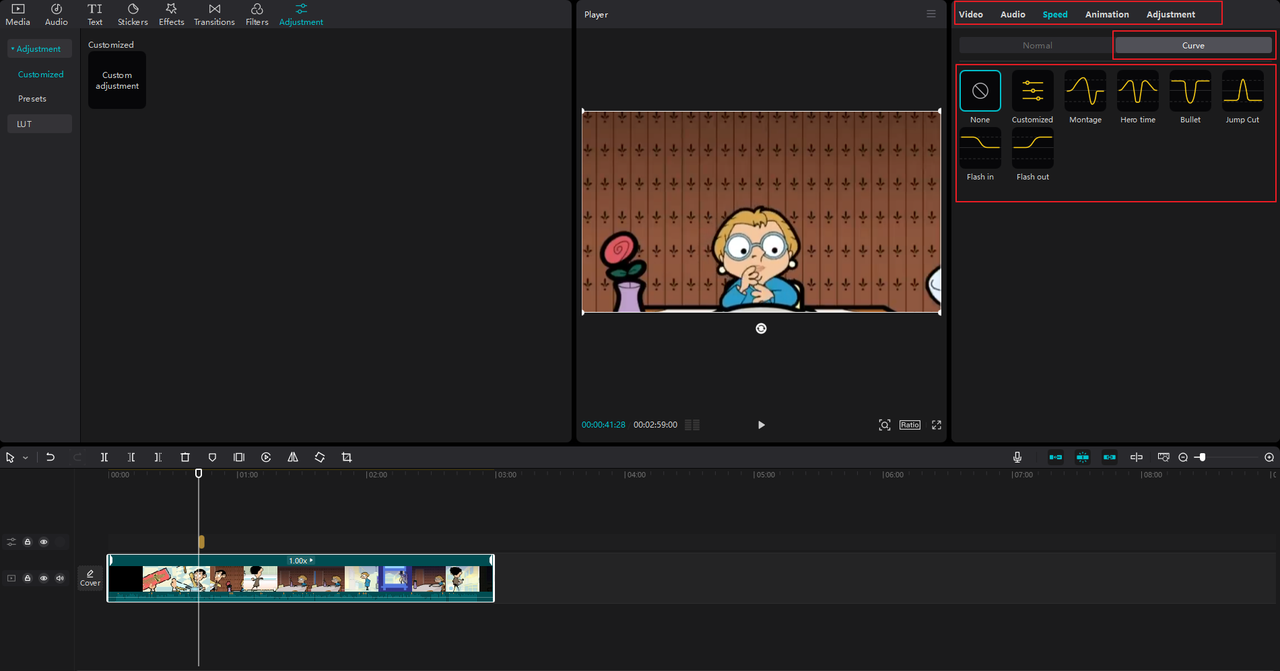
Task: Click the Ratio button in player
Action: 909,425
